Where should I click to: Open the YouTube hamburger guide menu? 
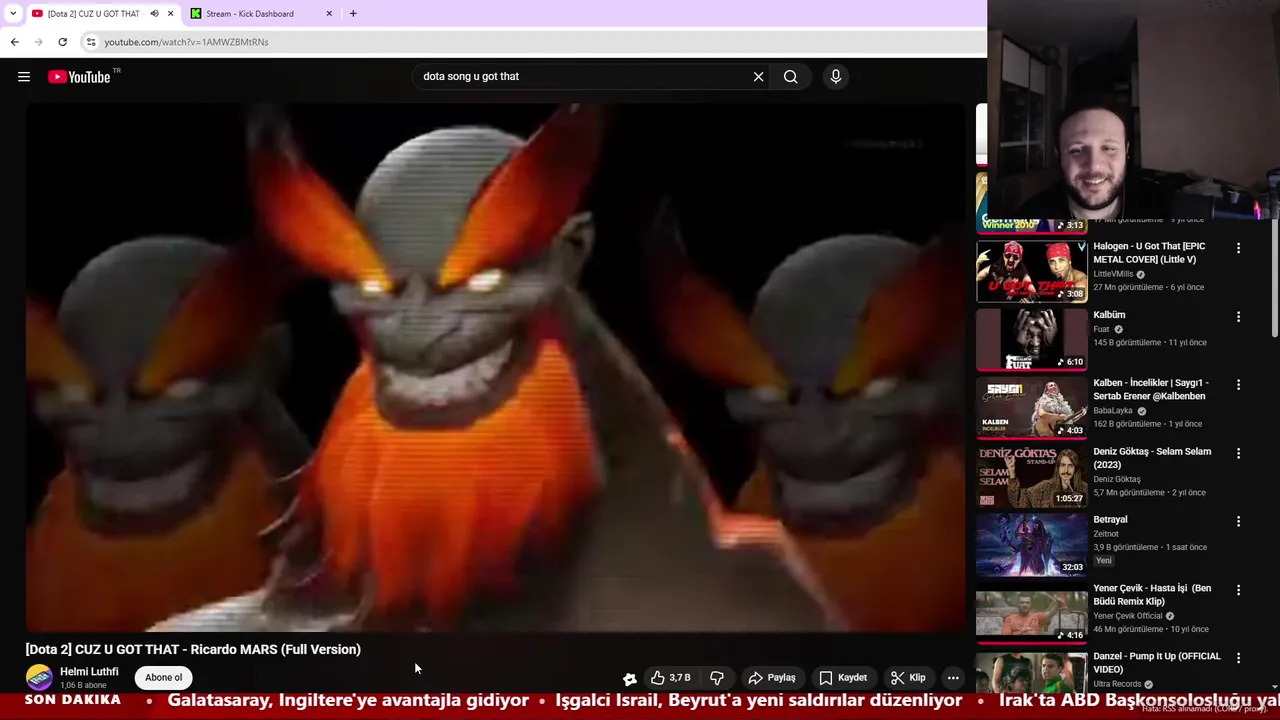tap(24, 77)
